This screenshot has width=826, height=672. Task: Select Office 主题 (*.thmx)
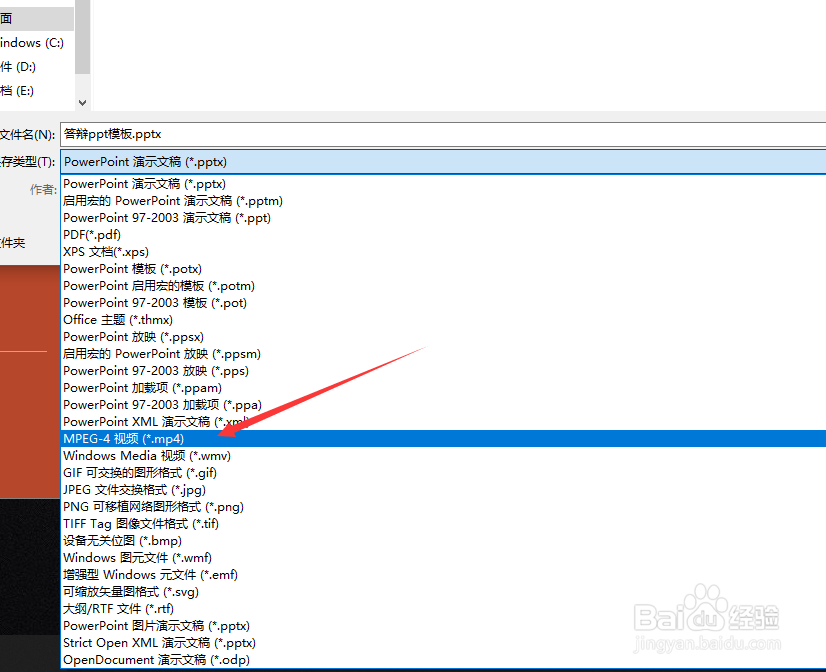click(x=443, y=320)
